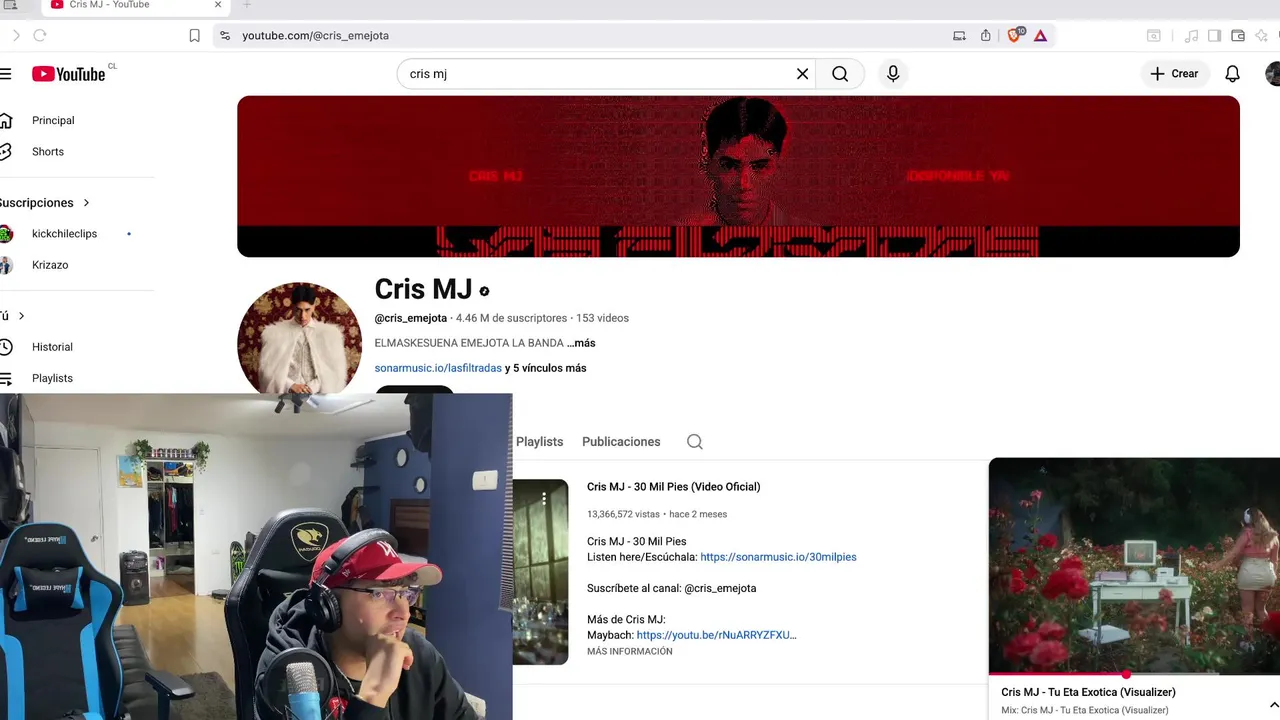Click miniplayer title Tu Eta Exotica (Visualizer)

(x=1088, y=692)
